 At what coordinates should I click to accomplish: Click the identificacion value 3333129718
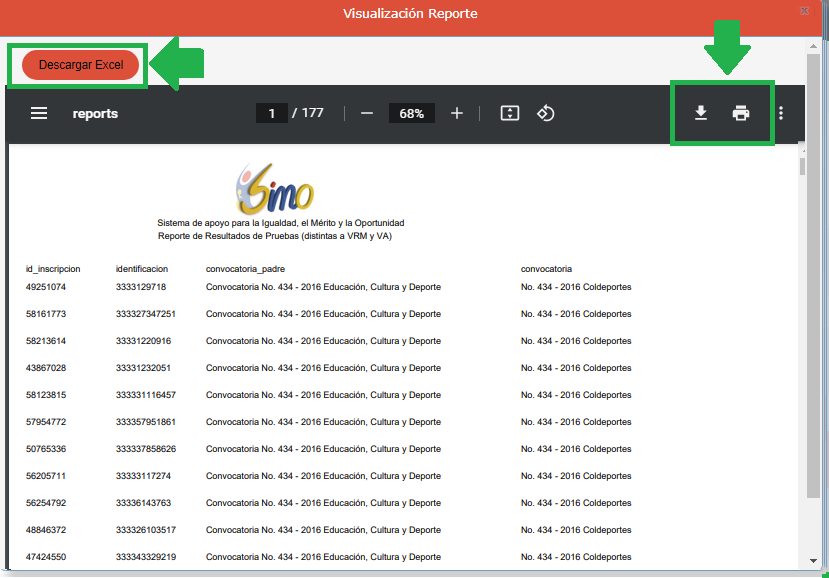(142, 288)
